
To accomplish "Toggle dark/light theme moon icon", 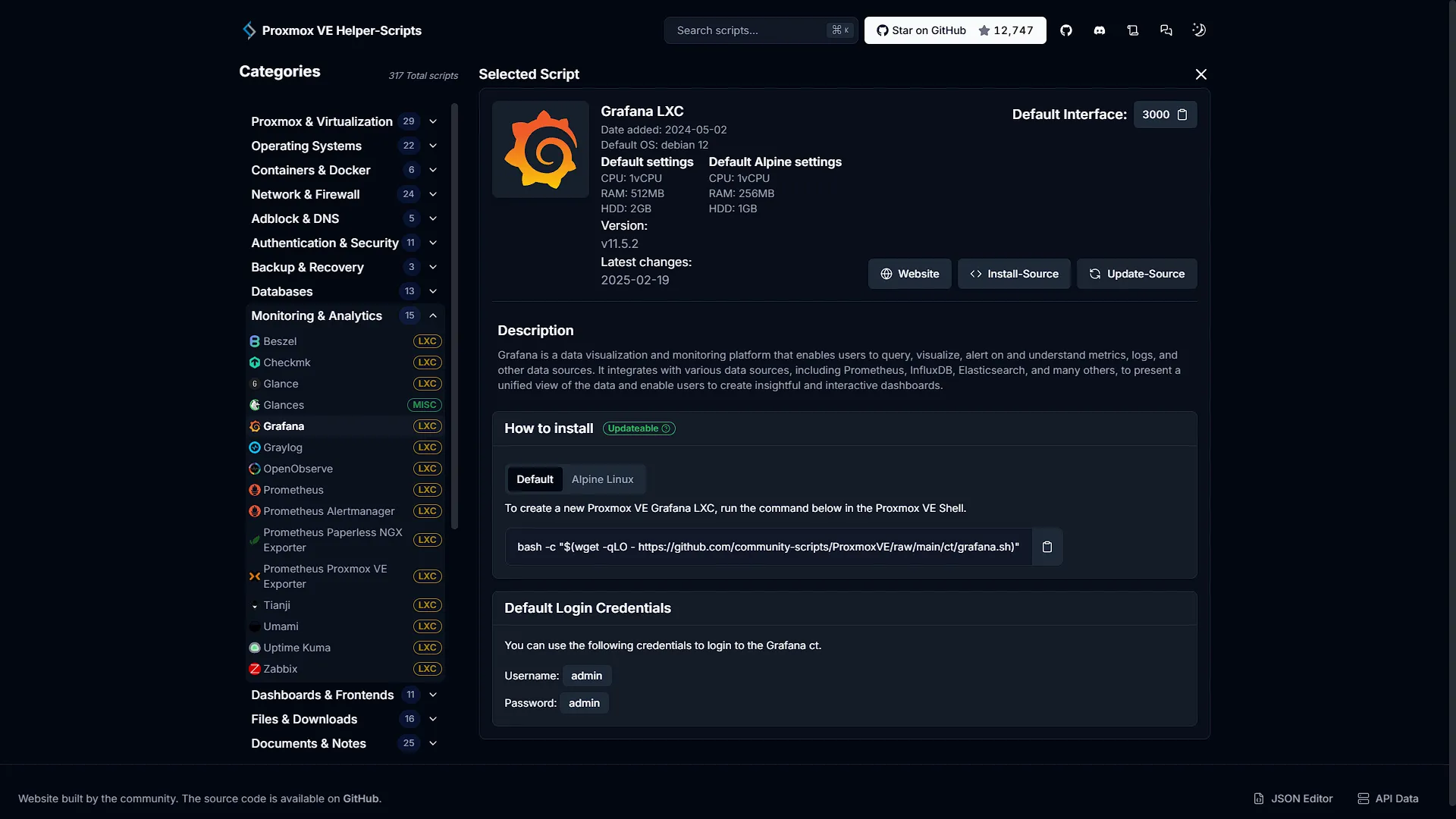I will (x=1199, y=30).
